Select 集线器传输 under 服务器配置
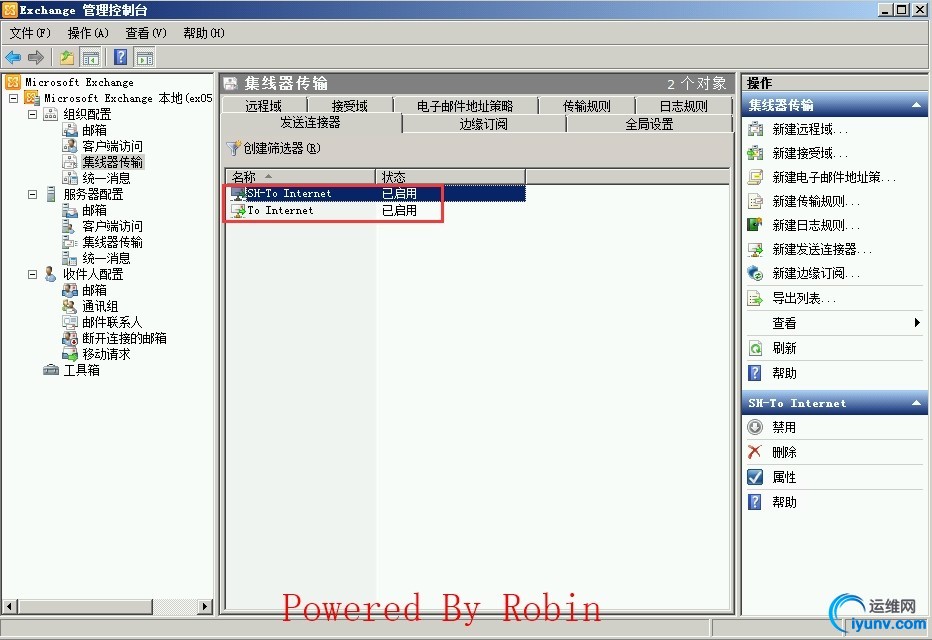This screenshot has width=932, height=640. (x=112, y=242)
